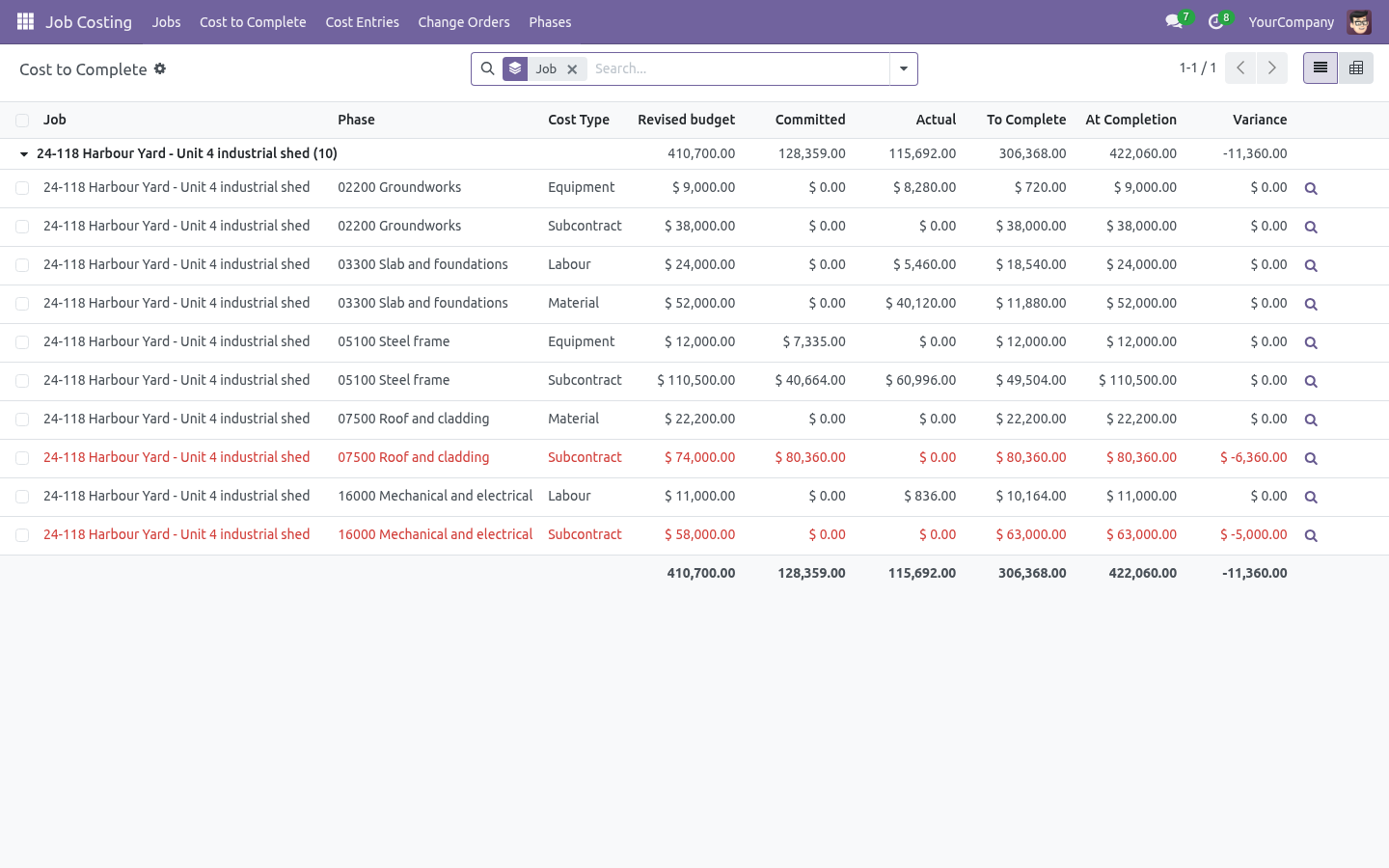Open details magnifier for Groundworks Subcontract row

(1311, 228)
